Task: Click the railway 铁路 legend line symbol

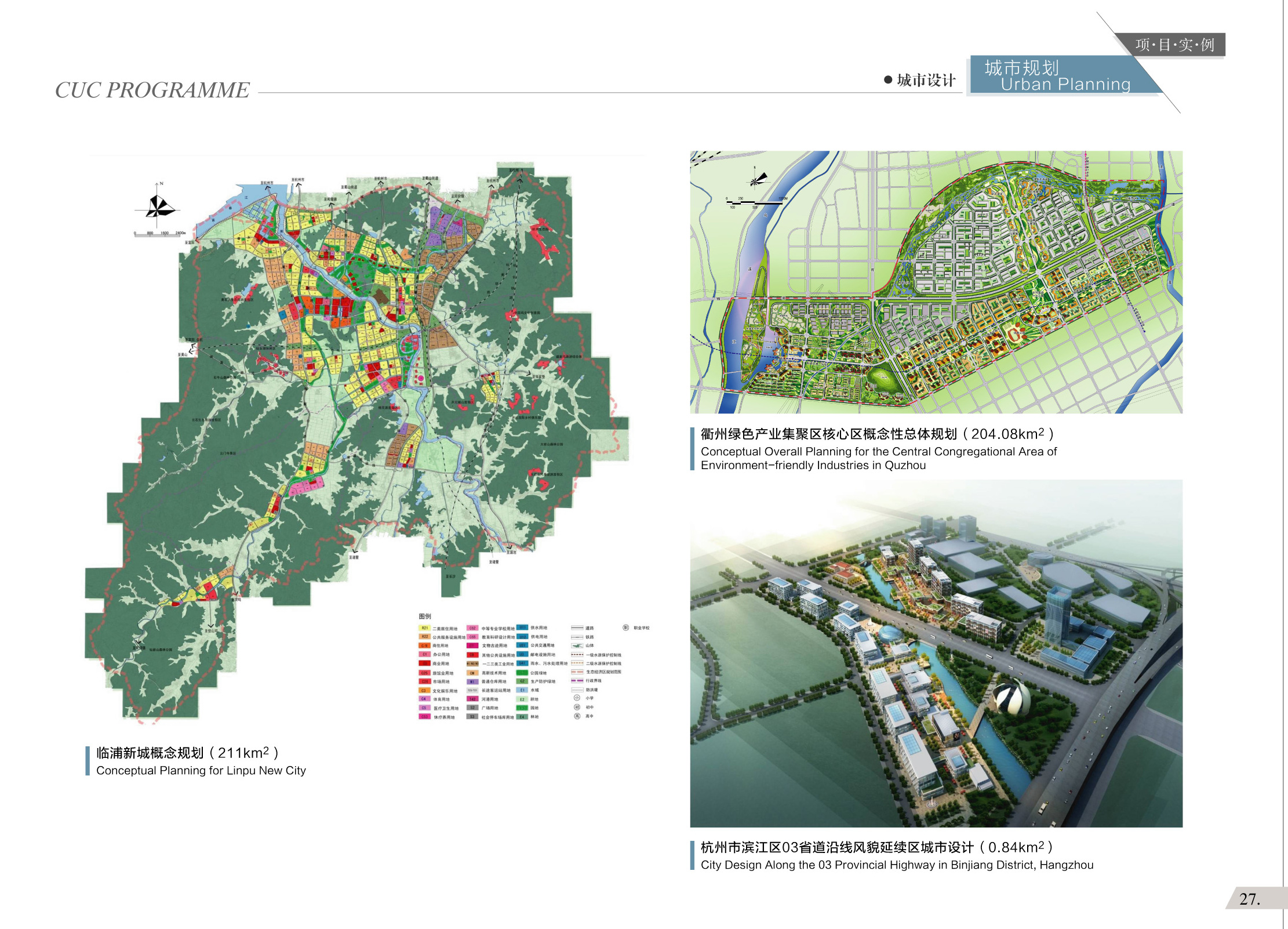Action: [577, 637]
